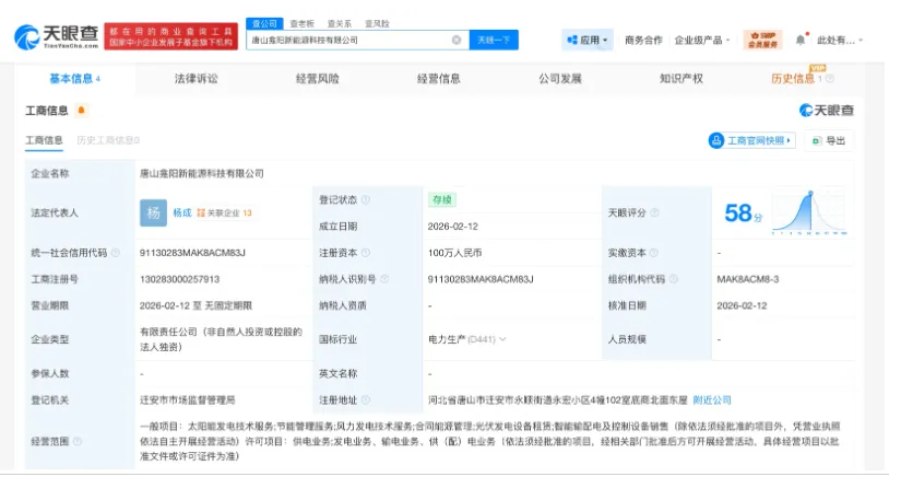The image size is (898, 499).
Task: Click the Tianyancha logo in header
Action: (56, 38)
